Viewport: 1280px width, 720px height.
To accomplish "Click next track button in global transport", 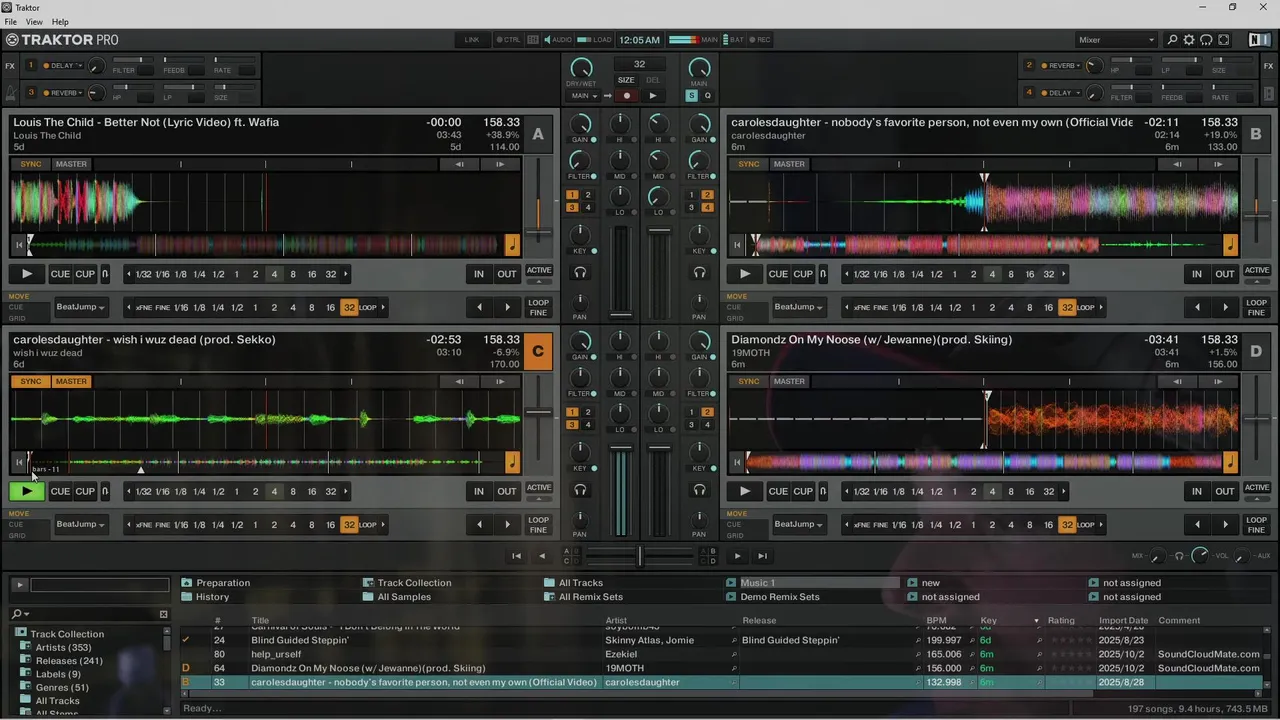I will 762,556.
